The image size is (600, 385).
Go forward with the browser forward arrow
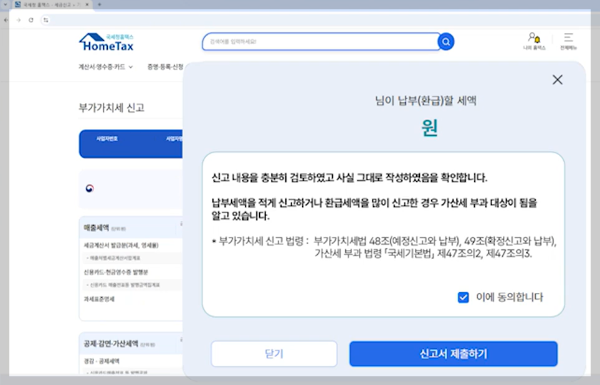pyautogui.click(x=18, y=20)
